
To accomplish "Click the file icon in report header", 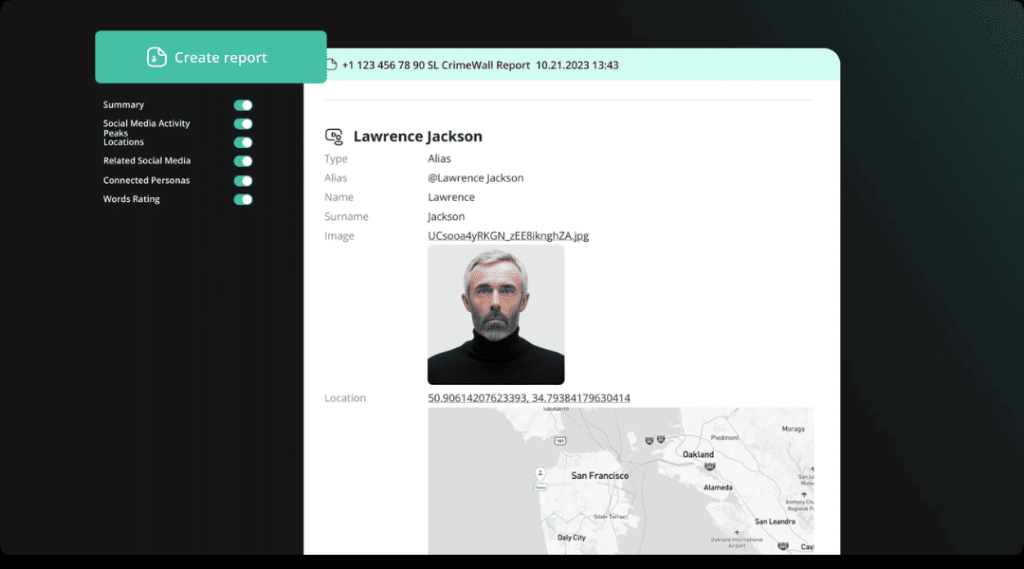I will coord(331,65).
